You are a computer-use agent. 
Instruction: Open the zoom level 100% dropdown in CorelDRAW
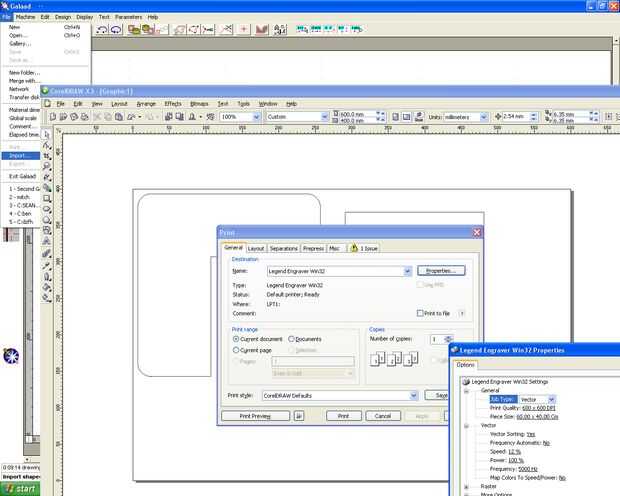256,117
